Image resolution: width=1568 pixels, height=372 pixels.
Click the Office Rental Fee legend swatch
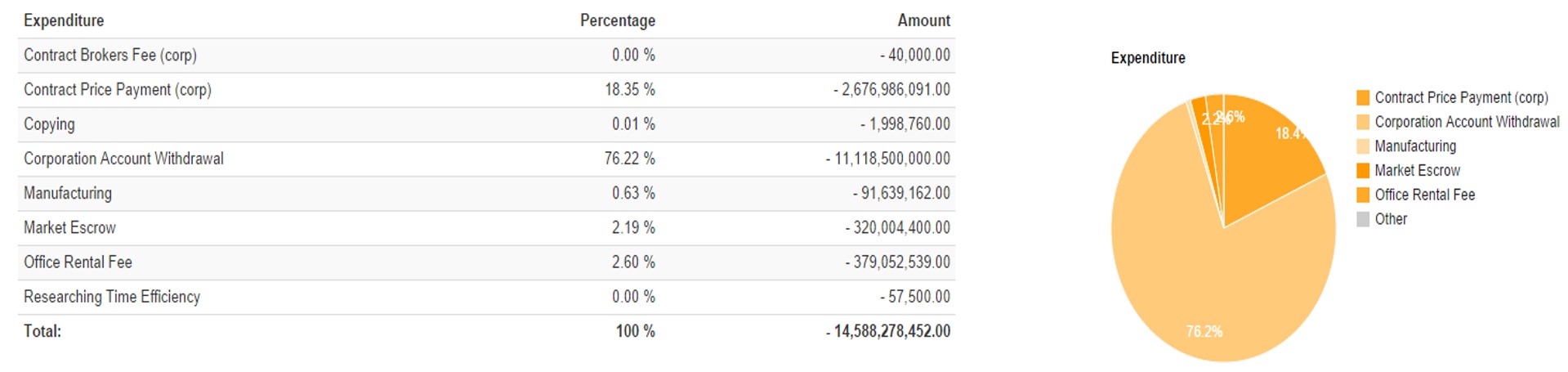[1362, 195]
